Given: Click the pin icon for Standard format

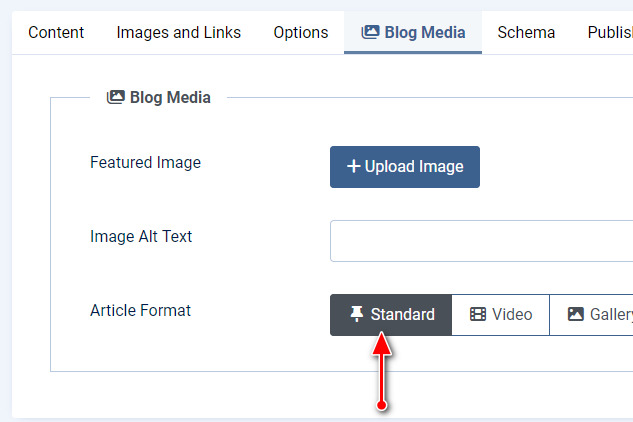Looking at the screenshot, I should click(357, 314).
